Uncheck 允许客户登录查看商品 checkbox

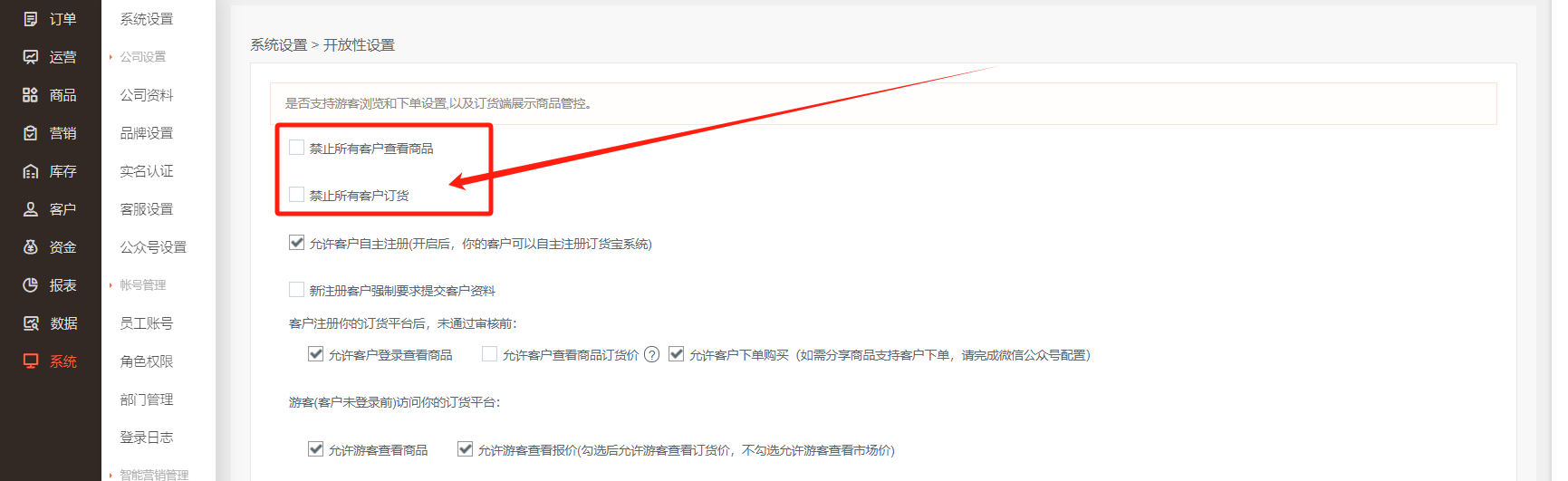[x=315, y=353]
